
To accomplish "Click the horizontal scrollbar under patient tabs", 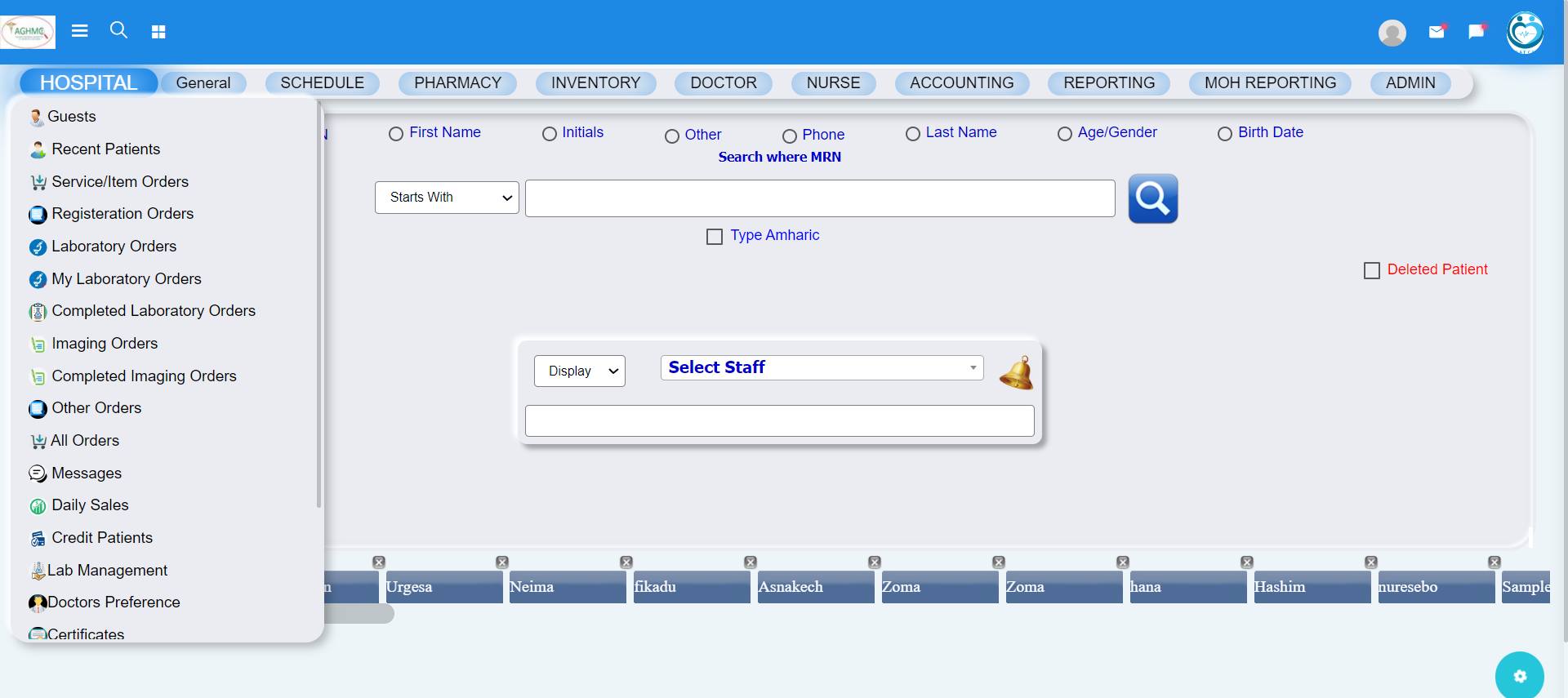I will point(359,614).
